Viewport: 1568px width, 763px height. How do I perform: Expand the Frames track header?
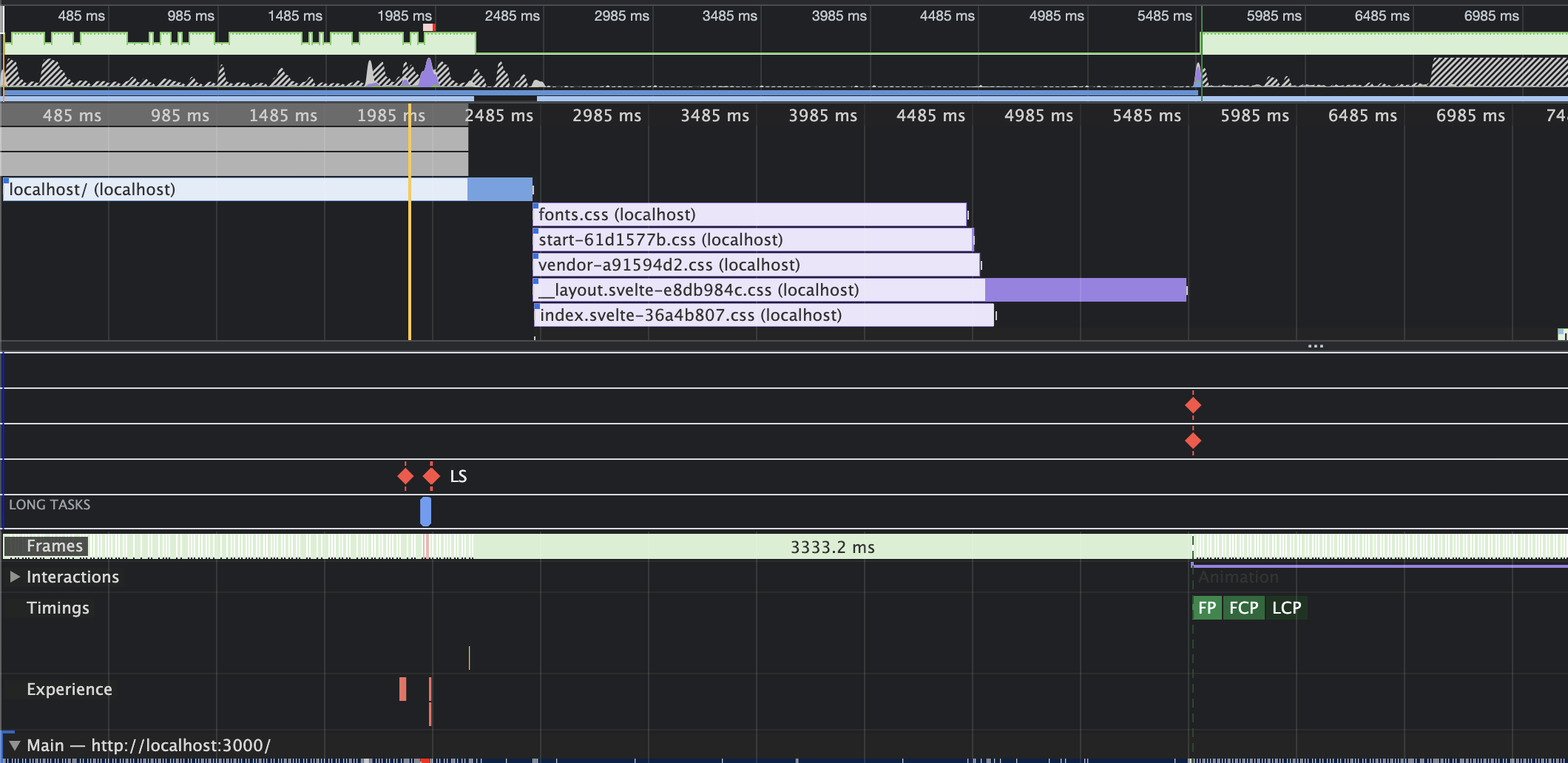[x=54, y=546]
